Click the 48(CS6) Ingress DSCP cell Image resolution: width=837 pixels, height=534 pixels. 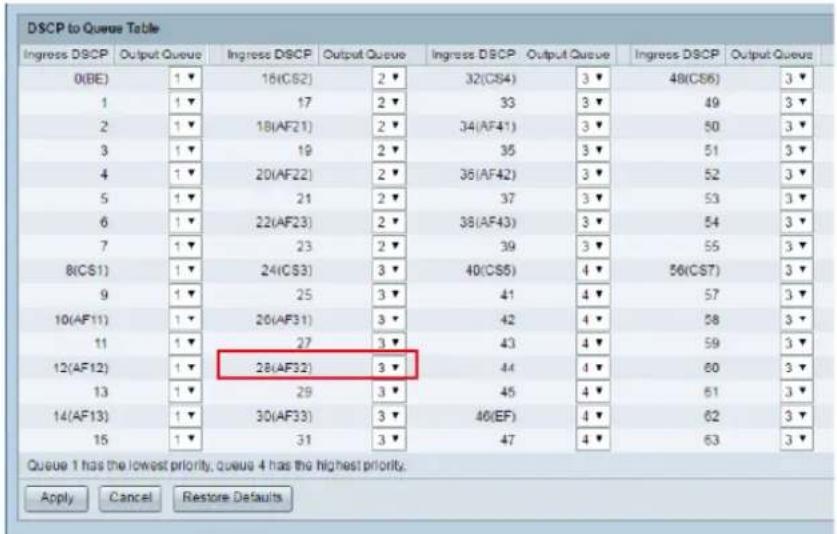pyautogui.click(x=694, y=79)
